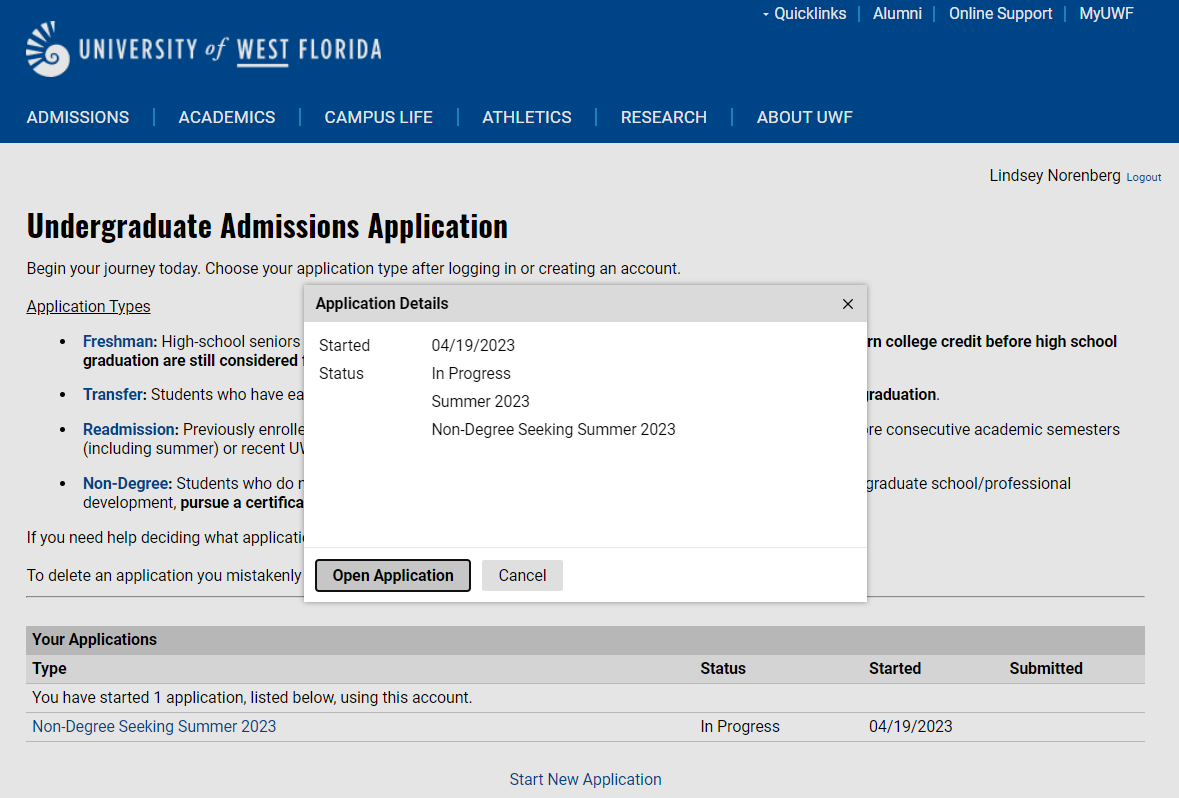
Task: Click Start New Application link
Action: click(x=586, y=779)
